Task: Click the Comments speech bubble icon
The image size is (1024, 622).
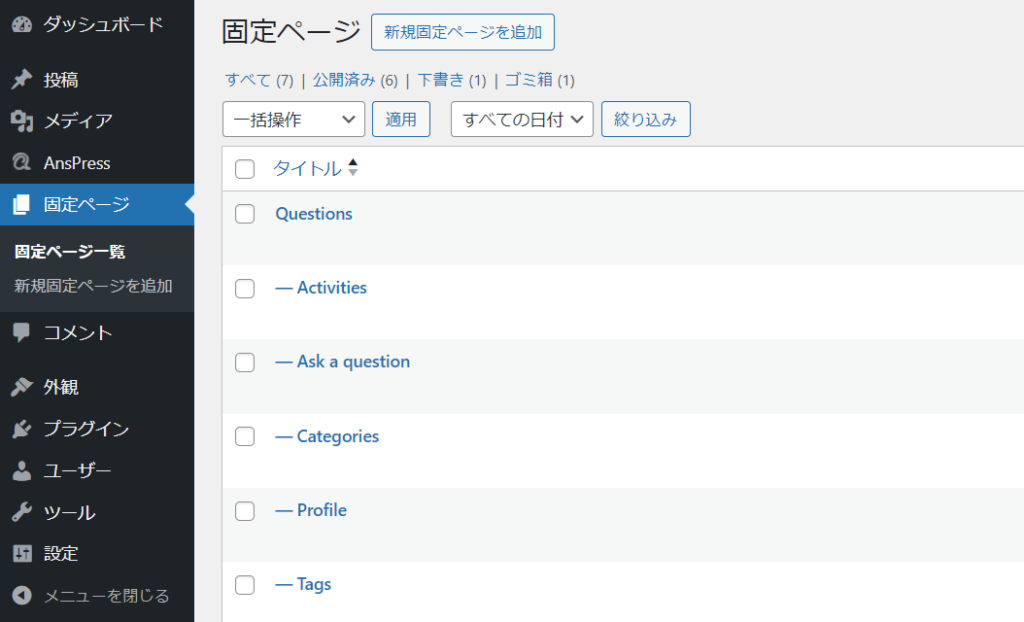Action: click(21, 333)
